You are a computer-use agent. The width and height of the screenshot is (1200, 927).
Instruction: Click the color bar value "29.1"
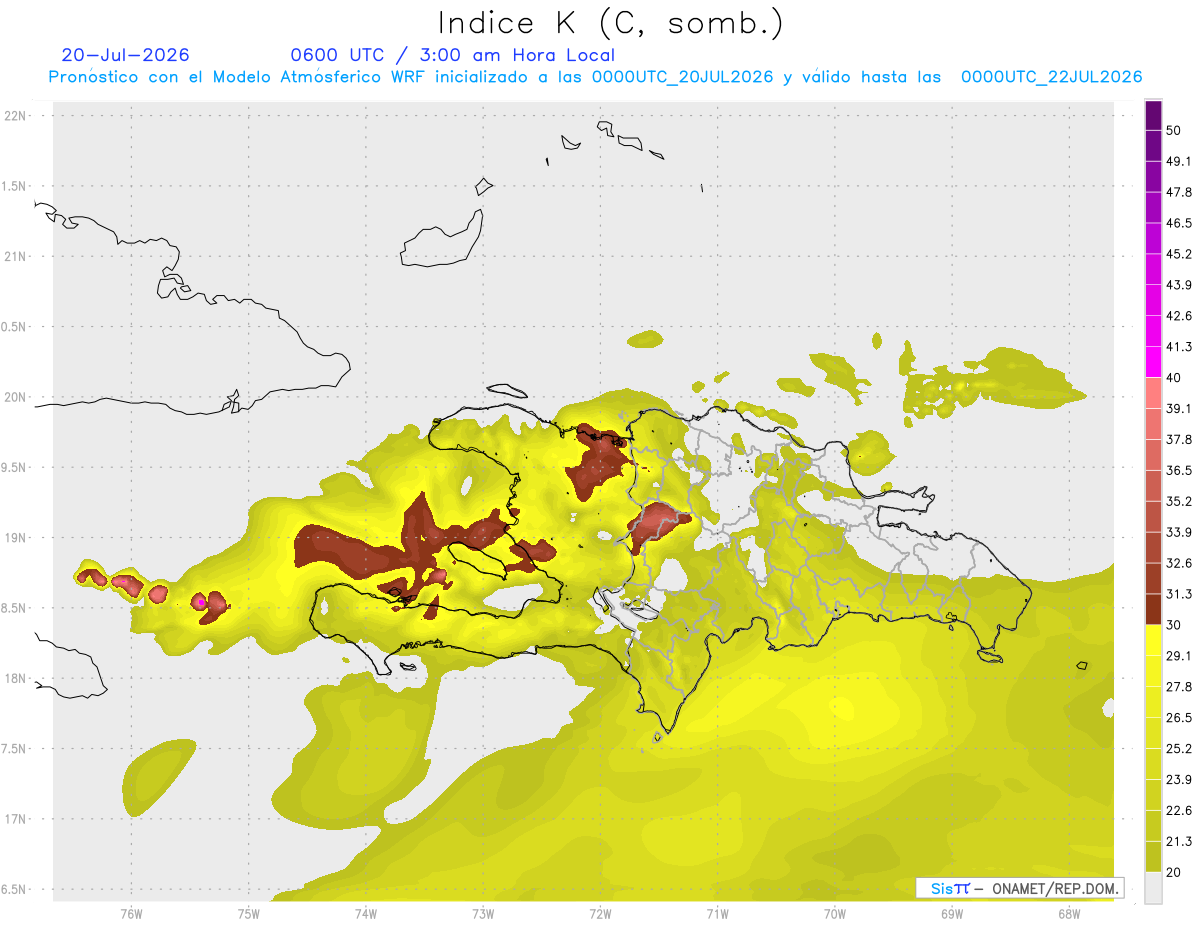click(x=1178, y=656)
